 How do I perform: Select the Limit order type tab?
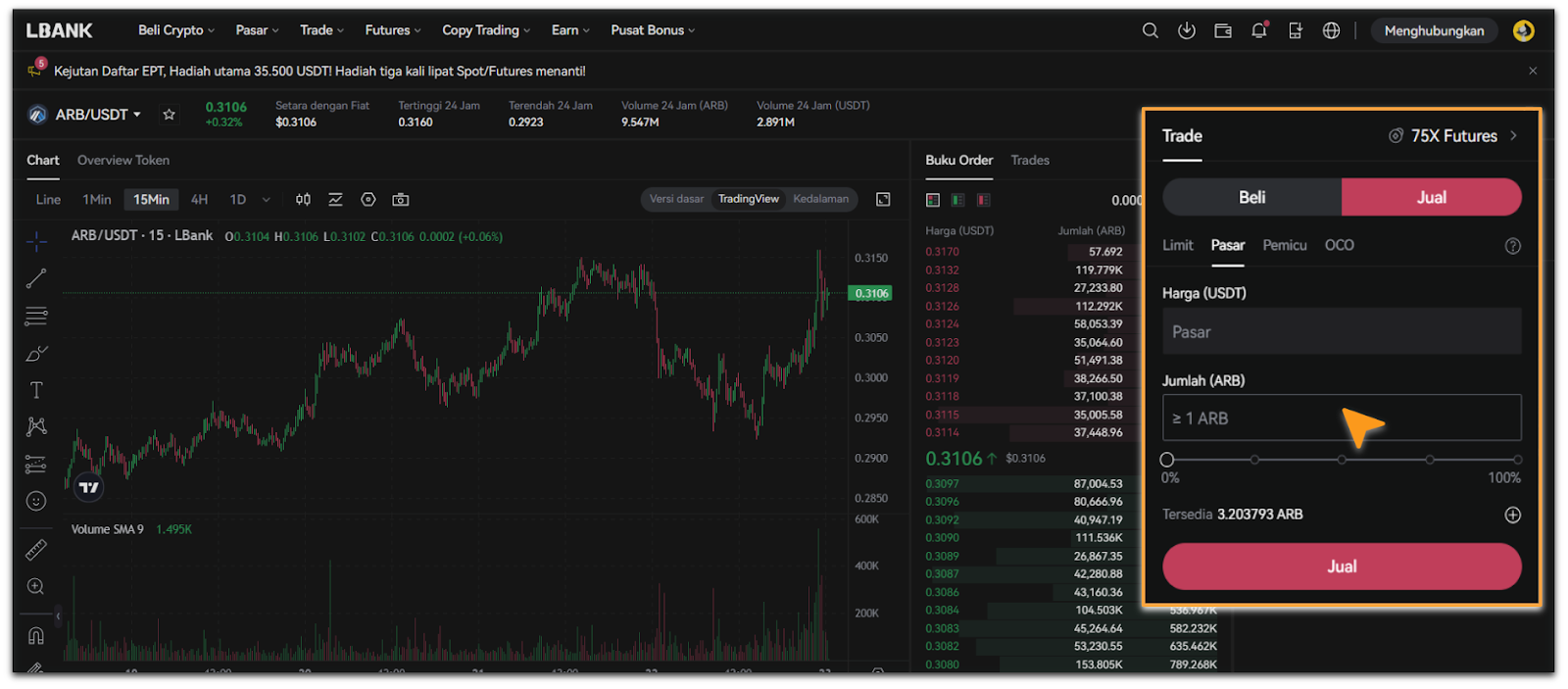[x=1178, y=245]
